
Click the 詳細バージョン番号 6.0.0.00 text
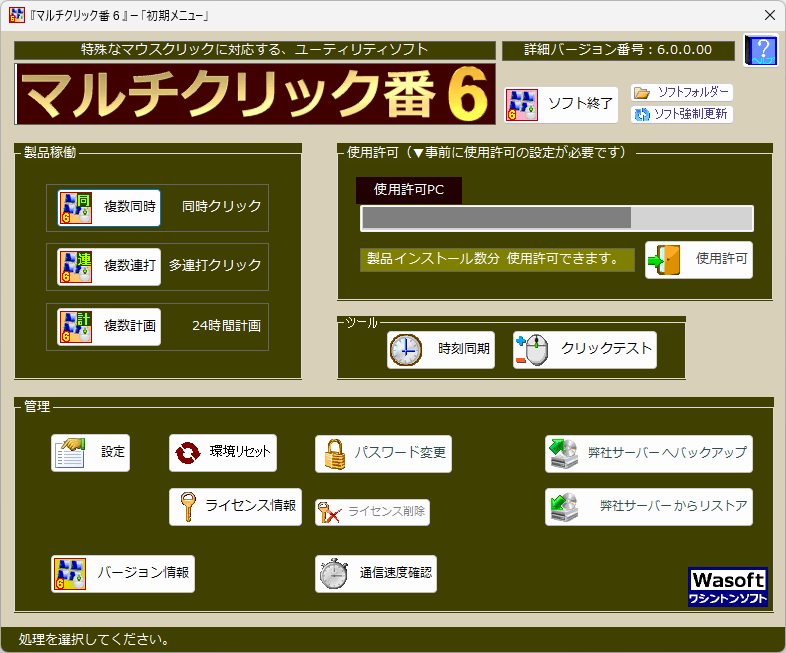click(x=618, y=50)
